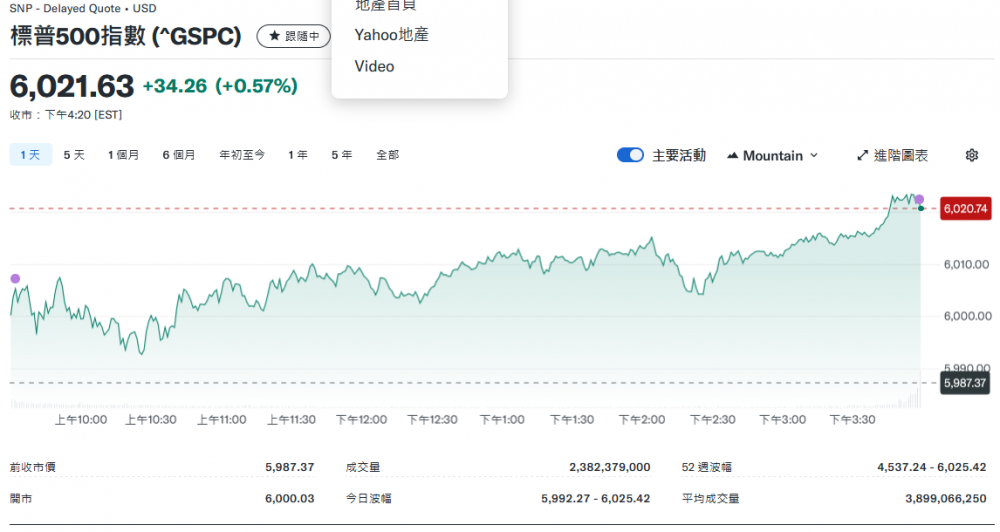Click the red 6,020.74 price label
Image resolution: width=1000 pixels, height=532 pixels.
point(965,208)
